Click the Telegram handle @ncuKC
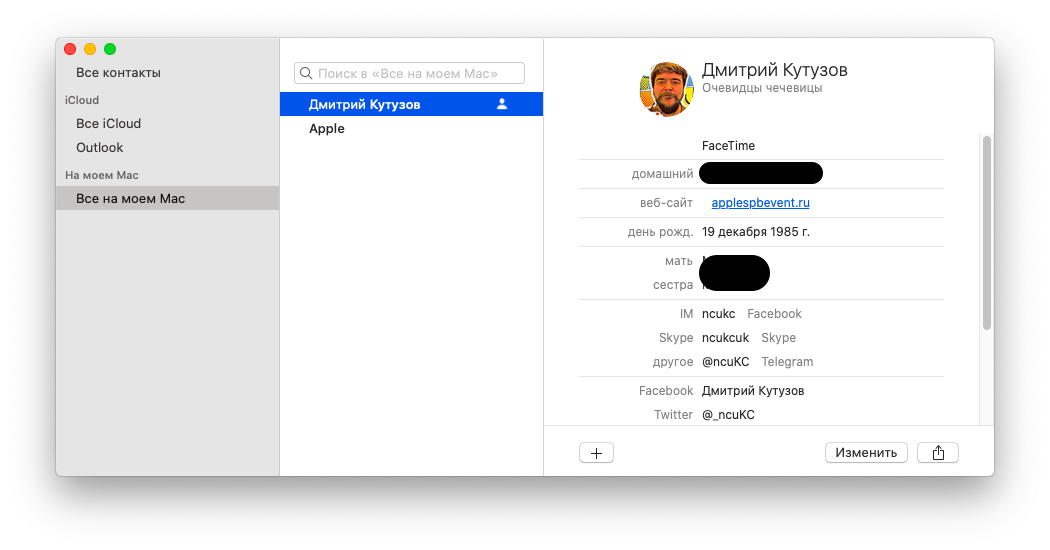Screen dimensions: 1050x550 point(725,362)
